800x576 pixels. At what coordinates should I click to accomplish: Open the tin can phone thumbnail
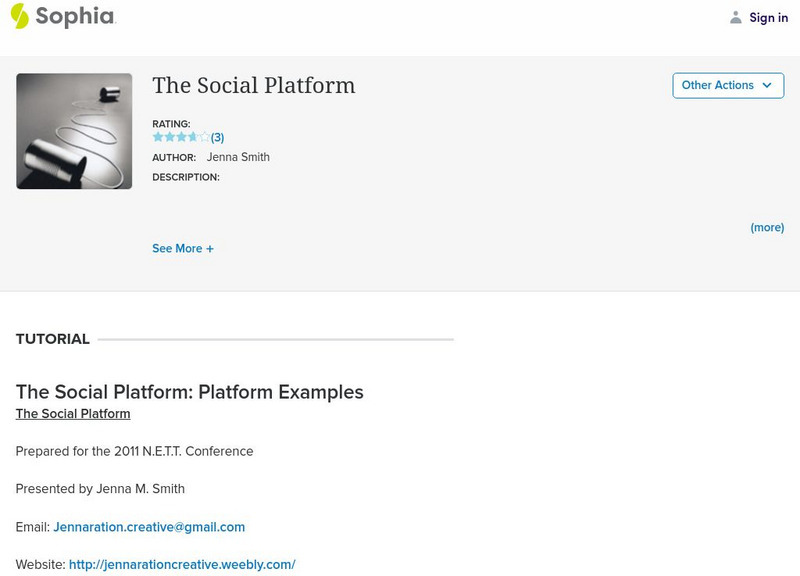(x=74, y=131)
